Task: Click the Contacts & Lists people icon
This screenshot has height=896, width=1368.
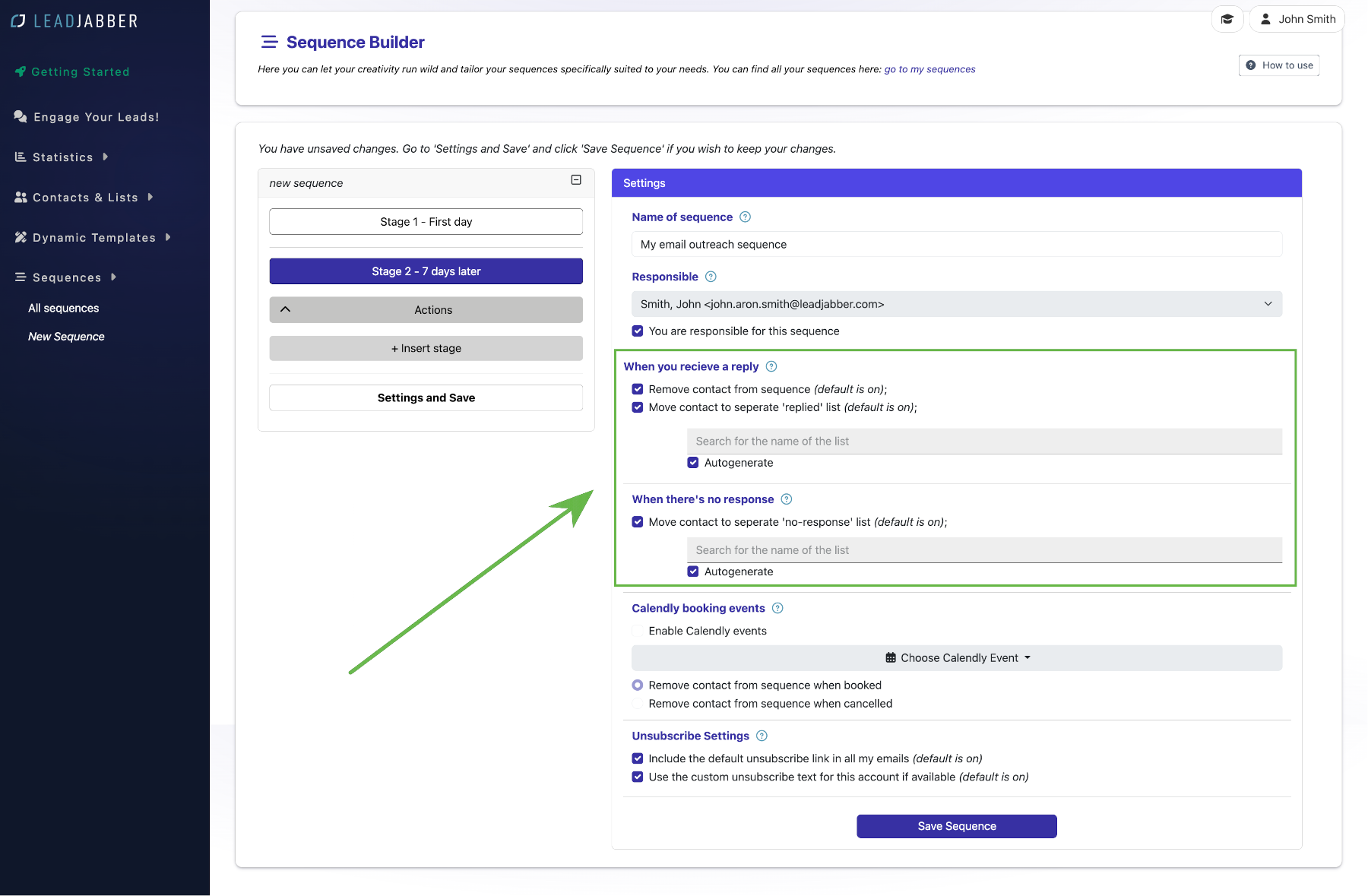Action: [x=21, y=197]
